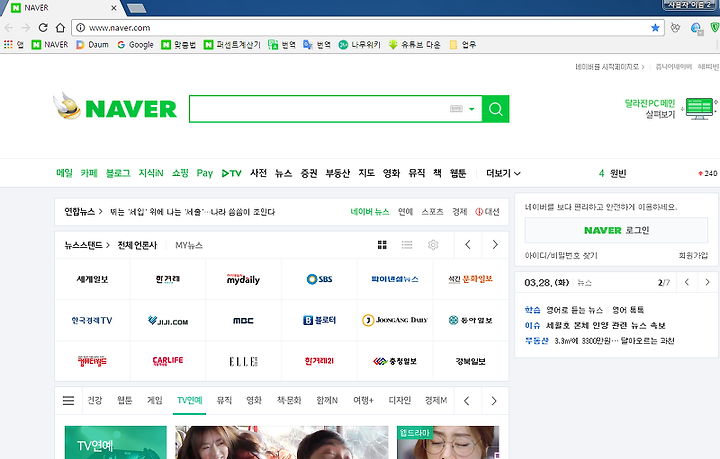Show previous topic tabs with left chevron

point(467,401)
